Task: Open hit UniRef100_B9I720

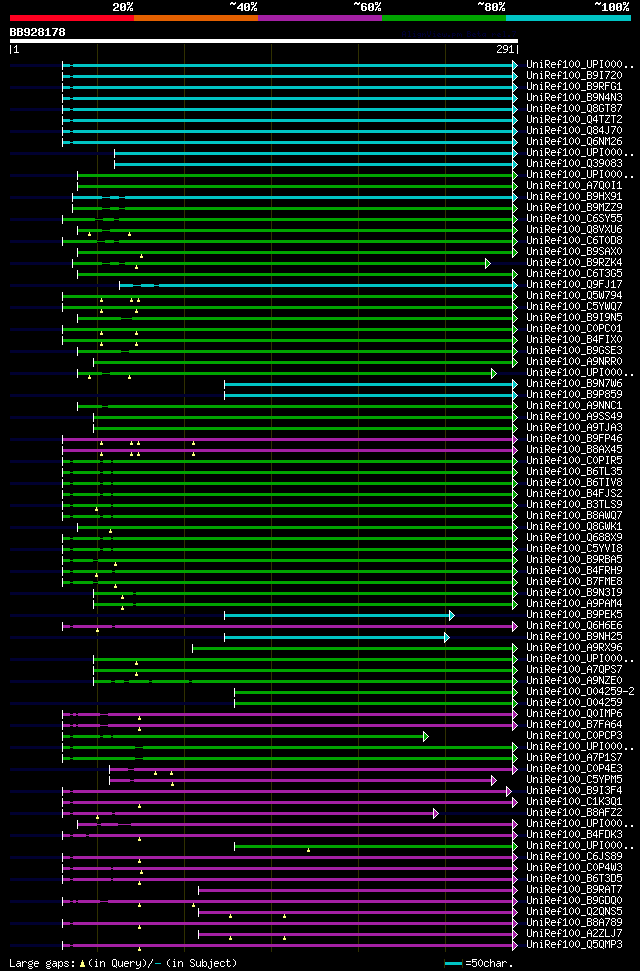Action: 574,76
